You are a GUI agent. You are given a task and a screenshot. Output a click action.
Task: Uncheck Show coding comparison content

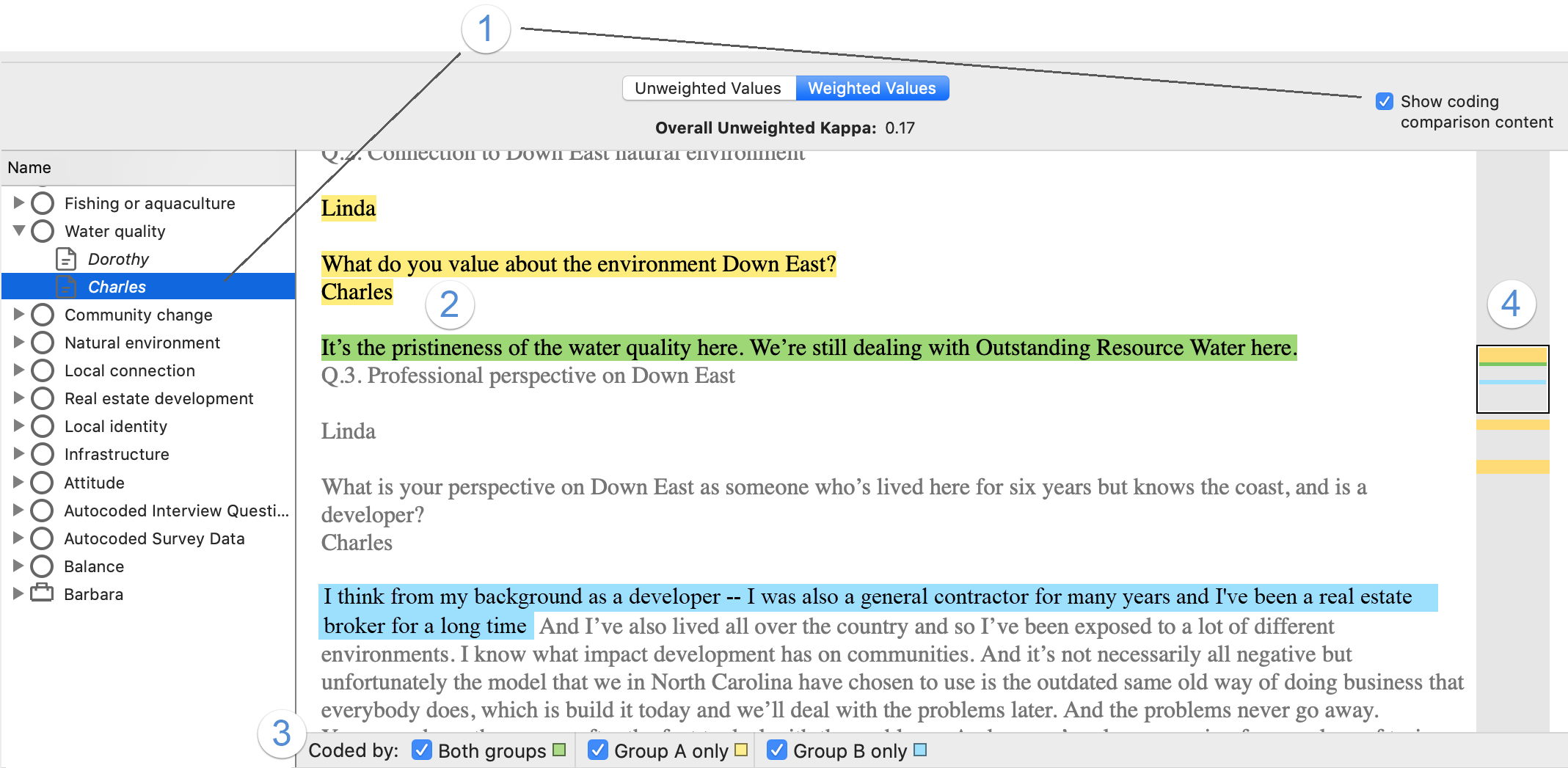pyautogui.click(x=1384, y=101)
